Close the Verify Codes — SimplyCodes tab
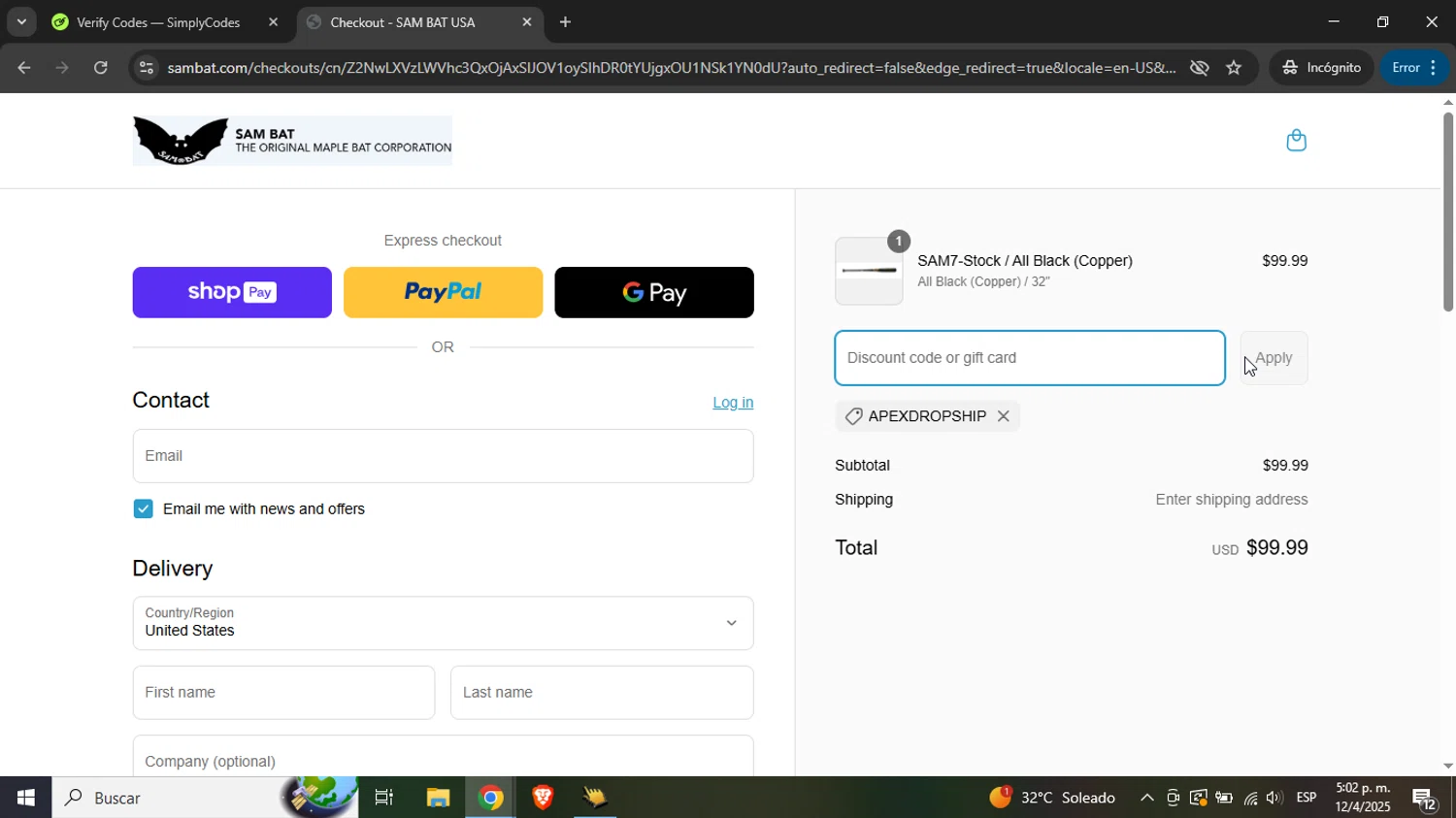This screenshot has height=818, width=1456. tap(273, 22)
